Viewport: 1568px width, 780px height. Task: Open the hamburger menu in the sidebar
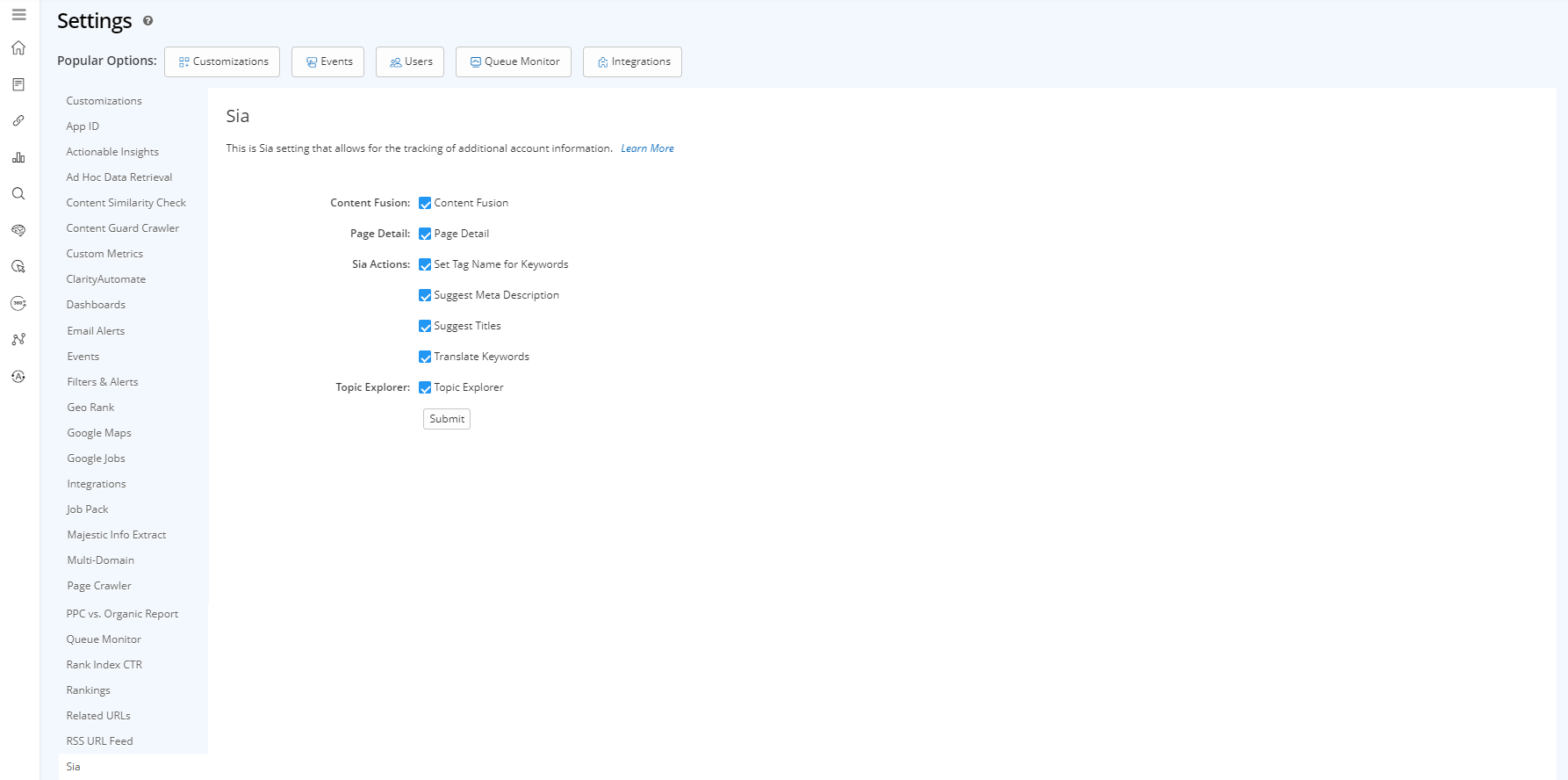pyautogui.click(x=18, y=15)
